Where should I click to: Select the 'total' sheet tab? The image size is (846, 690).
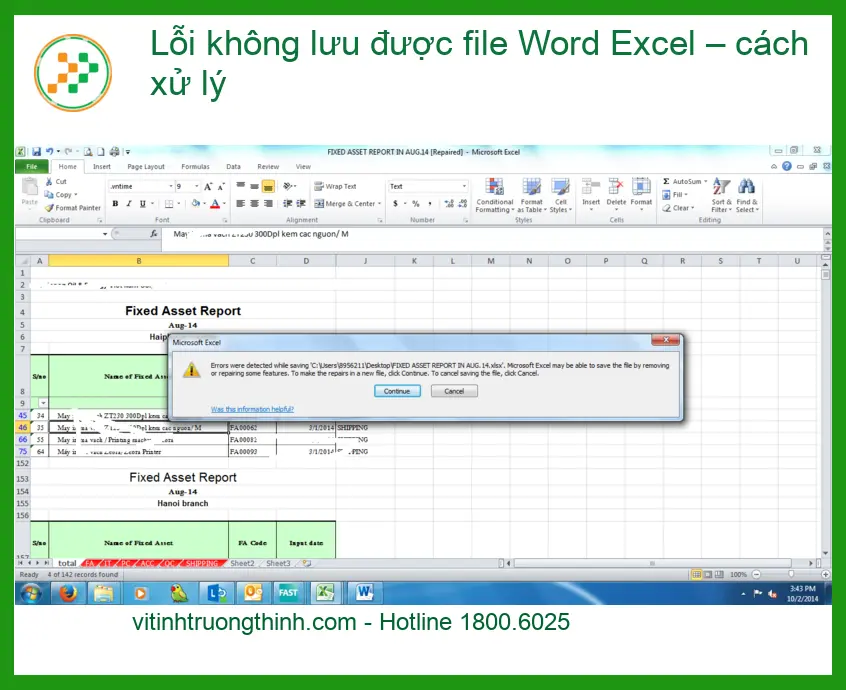click(x=67, y=563)
